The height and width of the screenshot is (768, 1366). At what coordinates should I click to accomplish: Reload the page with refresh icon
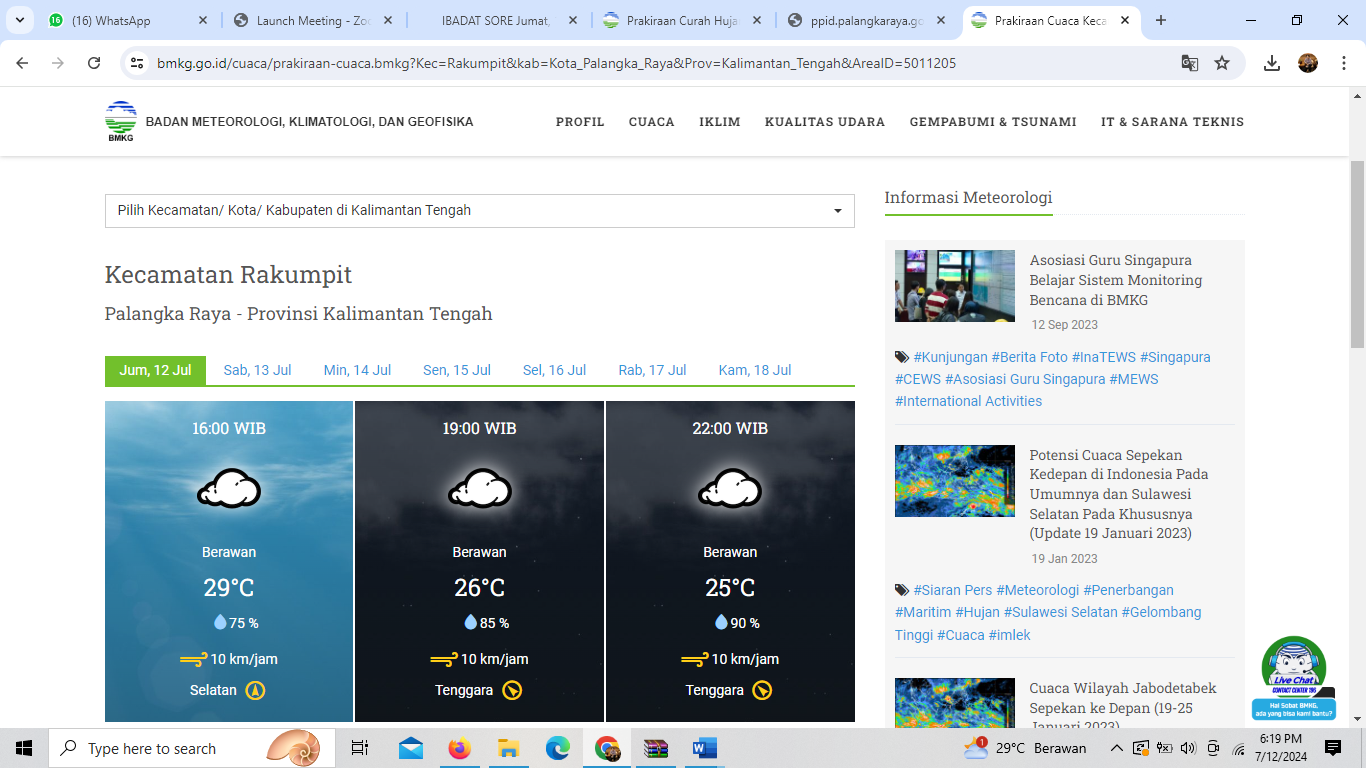click(94, 63)
